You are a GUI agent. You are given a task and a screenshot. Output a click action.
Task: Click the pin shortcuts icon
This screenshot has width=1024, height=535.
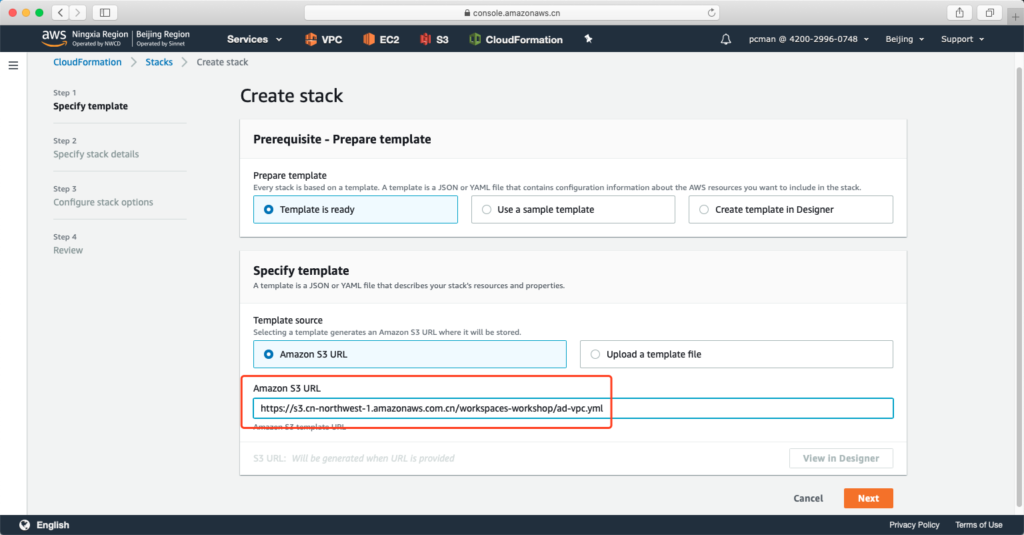588,39
